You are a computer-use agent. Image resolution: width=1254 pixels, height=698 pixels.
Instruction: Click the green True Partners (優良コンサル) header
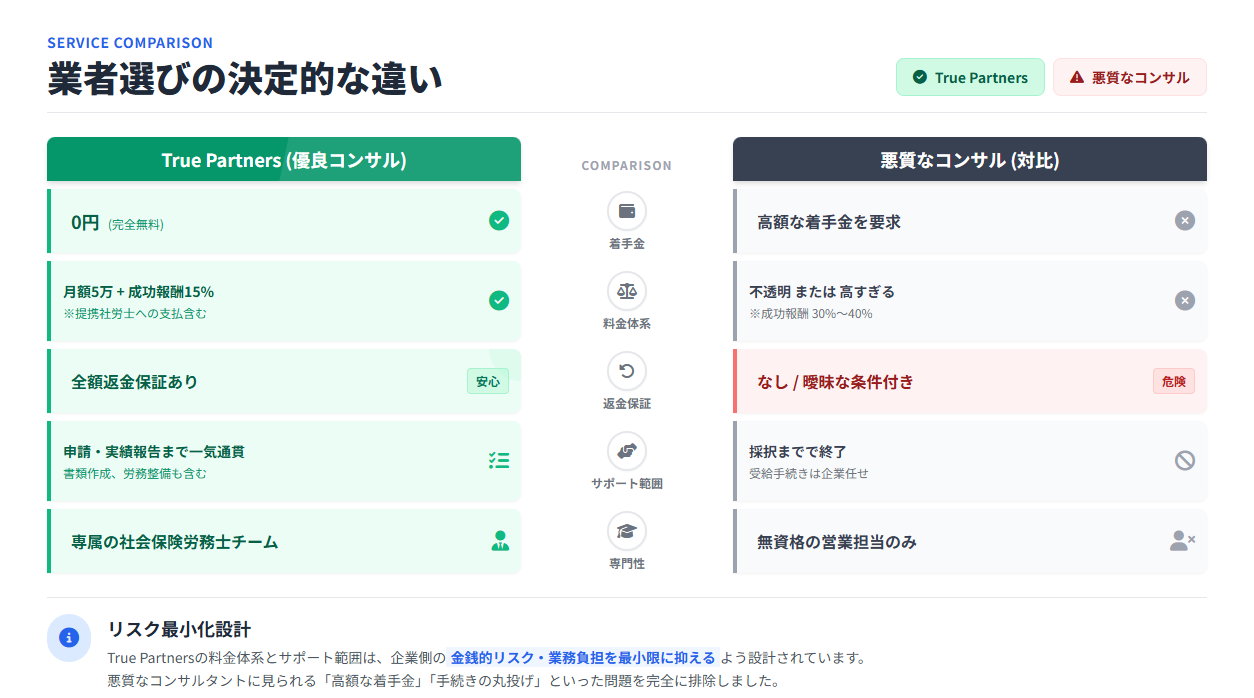click(x=284, y=160)
